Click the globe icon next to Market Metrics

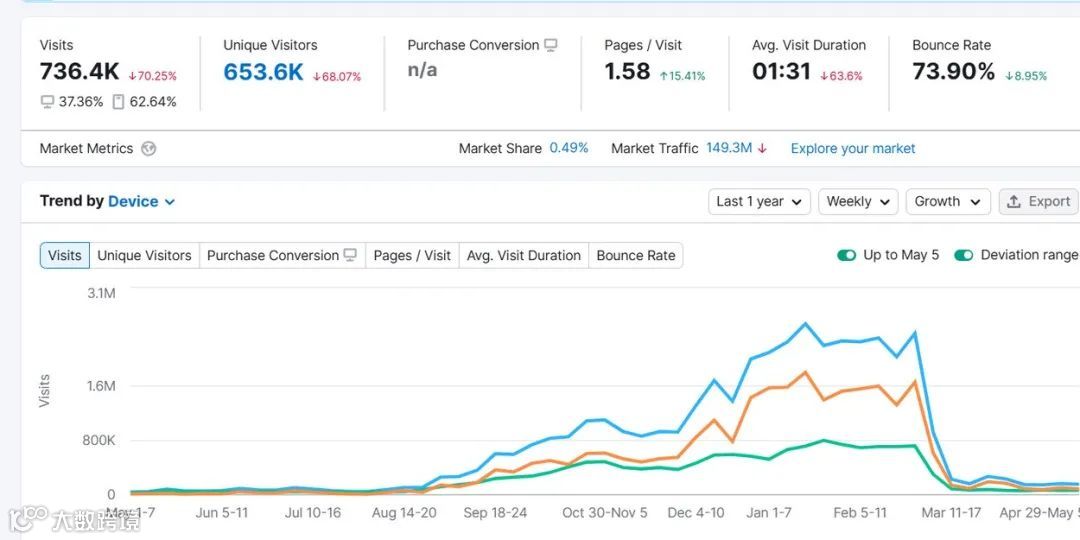coord(148,149)
